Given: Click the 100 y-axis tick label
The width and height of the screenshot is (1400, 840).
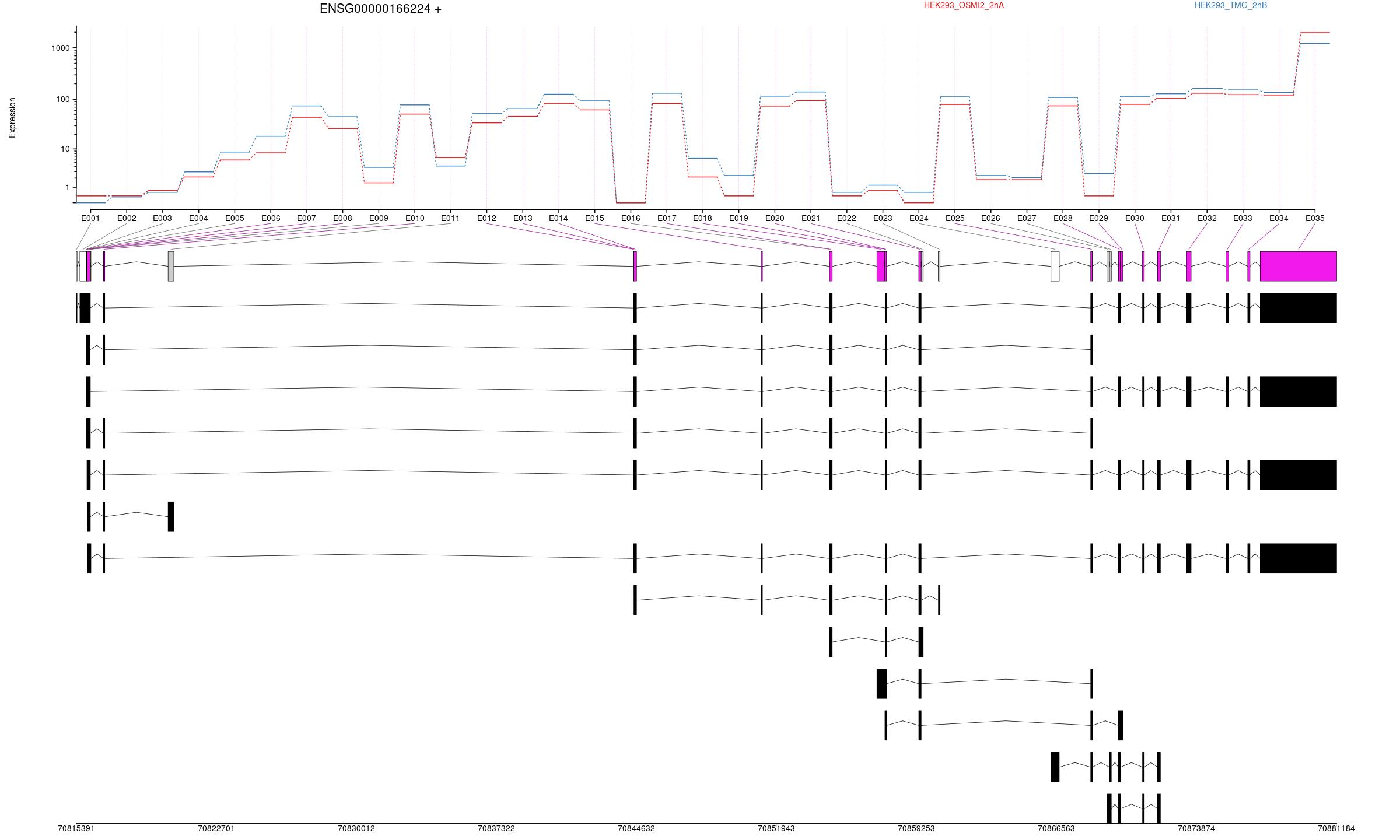Looking at the screenshot, I should (63, 100).
